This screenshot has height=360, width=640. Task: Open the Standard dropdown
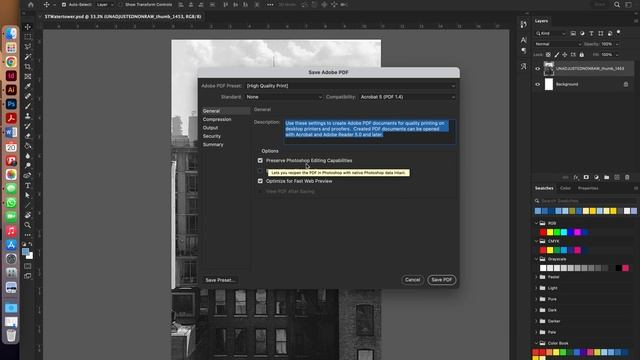click(284, 97)
